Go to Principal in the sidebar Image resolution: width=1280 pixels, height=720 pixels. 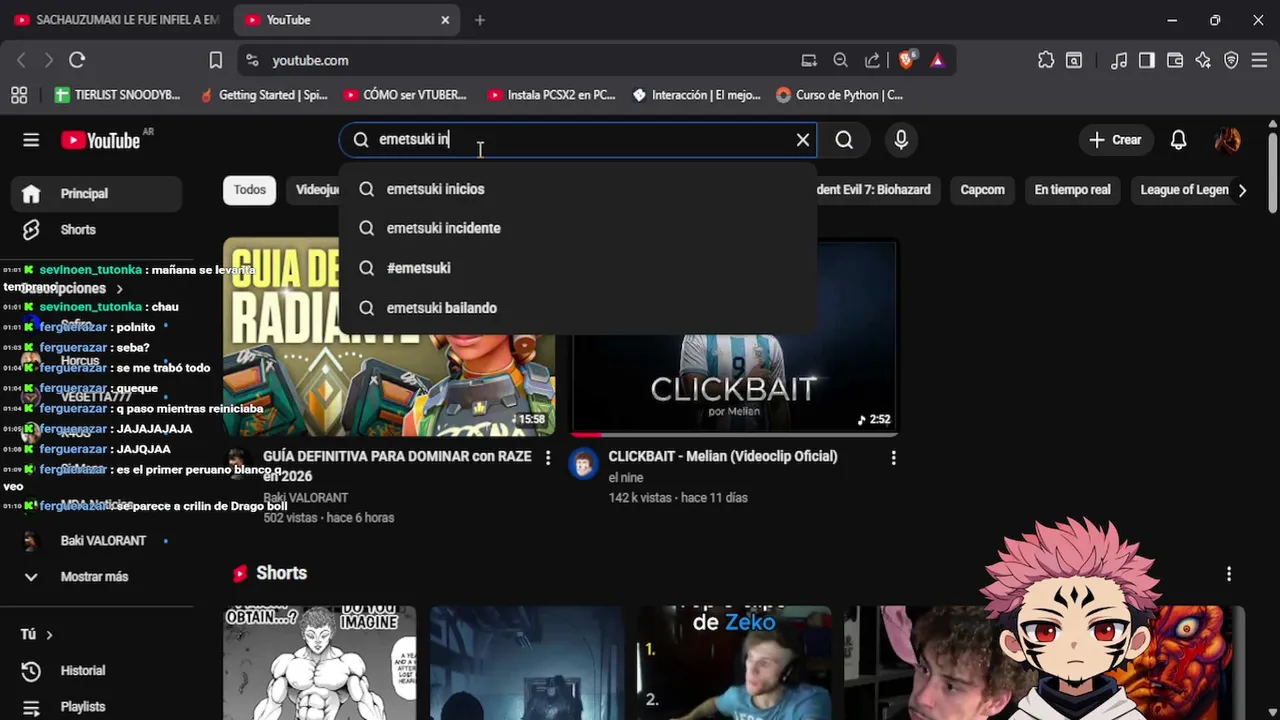pos(96,194)
